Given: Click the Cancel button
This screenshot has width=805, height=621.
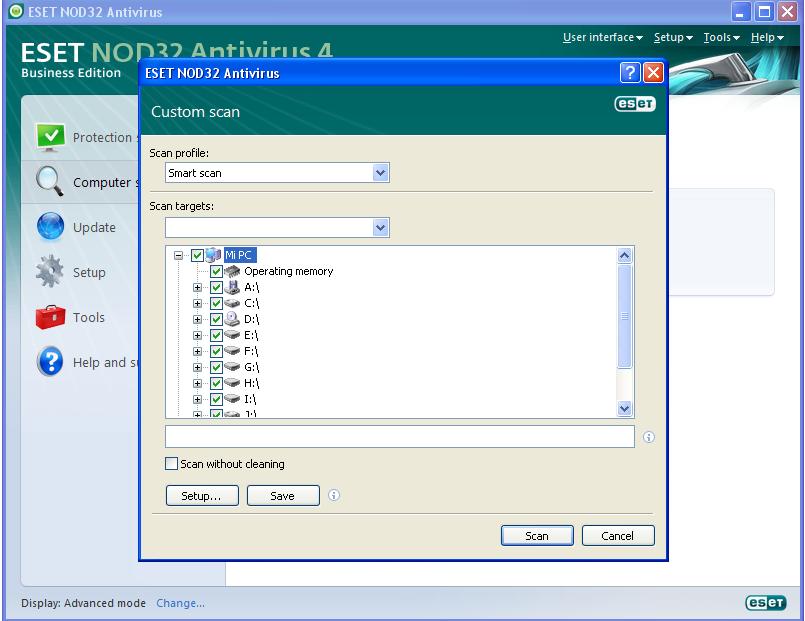Looking at the screenshot, I should click(x=618, y=535).
